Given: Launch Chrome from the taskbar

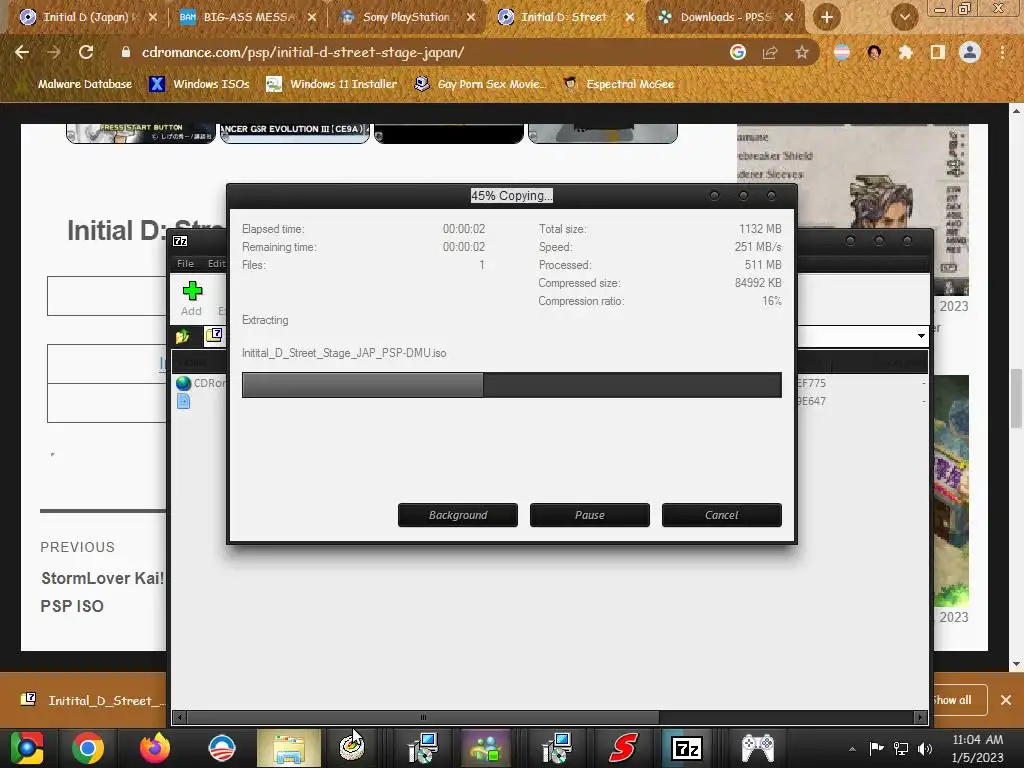Looking at the screenshot, I should point(88,748).
